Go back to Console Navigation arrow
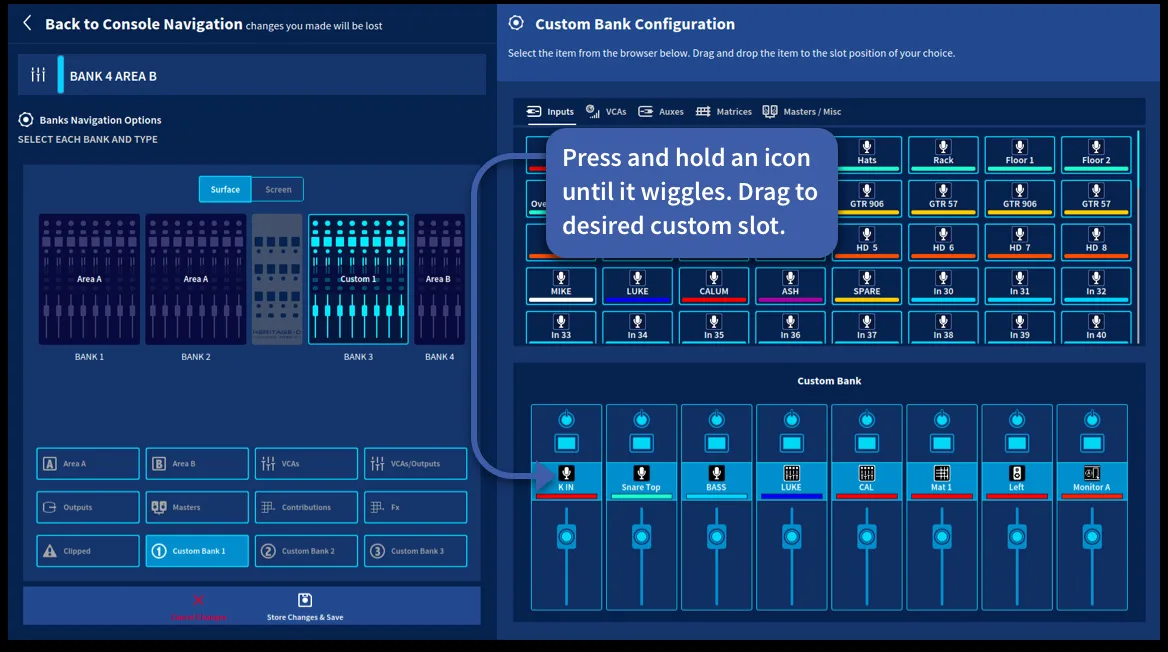Image resolution: width=1168 pixels, height=652 pixels. 28,23
